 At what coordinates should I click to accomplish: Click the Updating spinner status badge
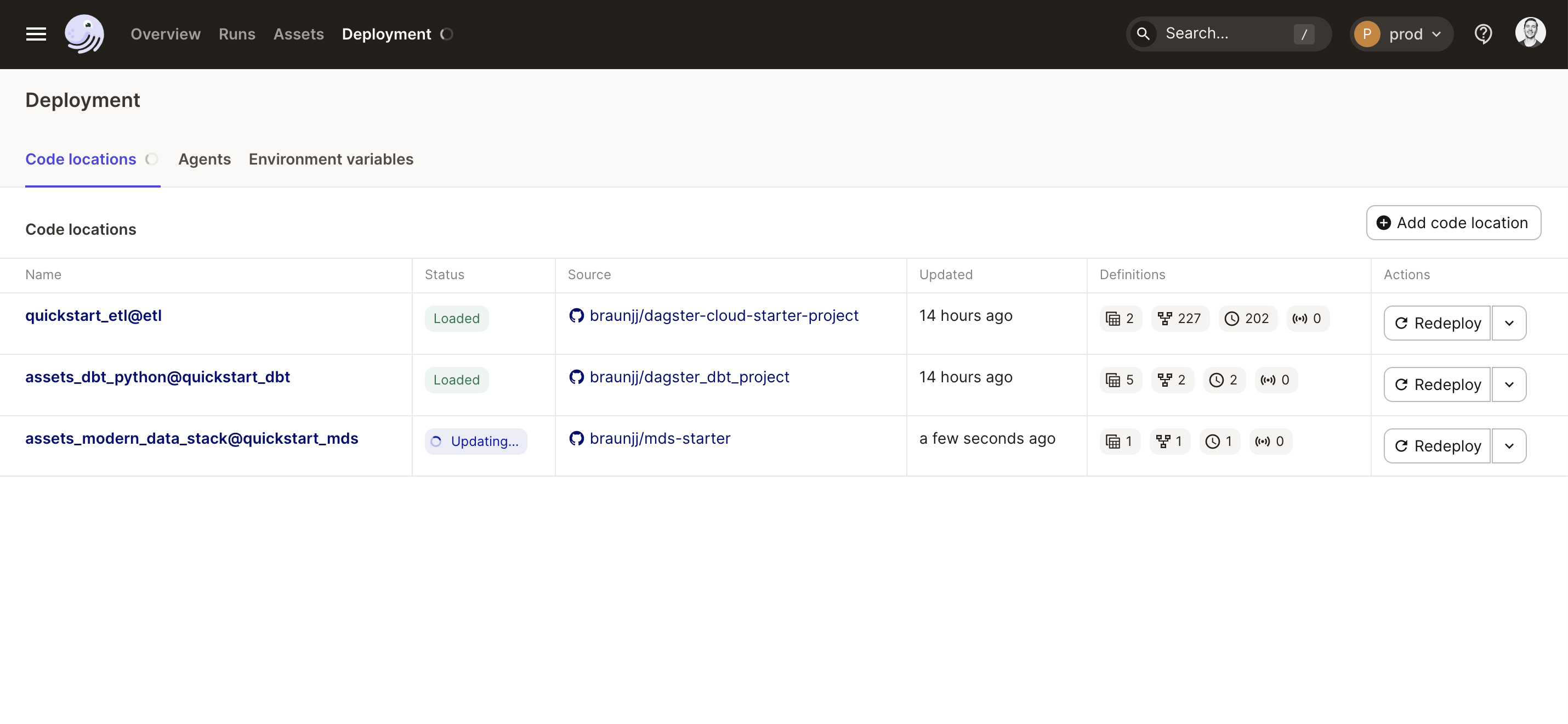click(x=475, y=442)
